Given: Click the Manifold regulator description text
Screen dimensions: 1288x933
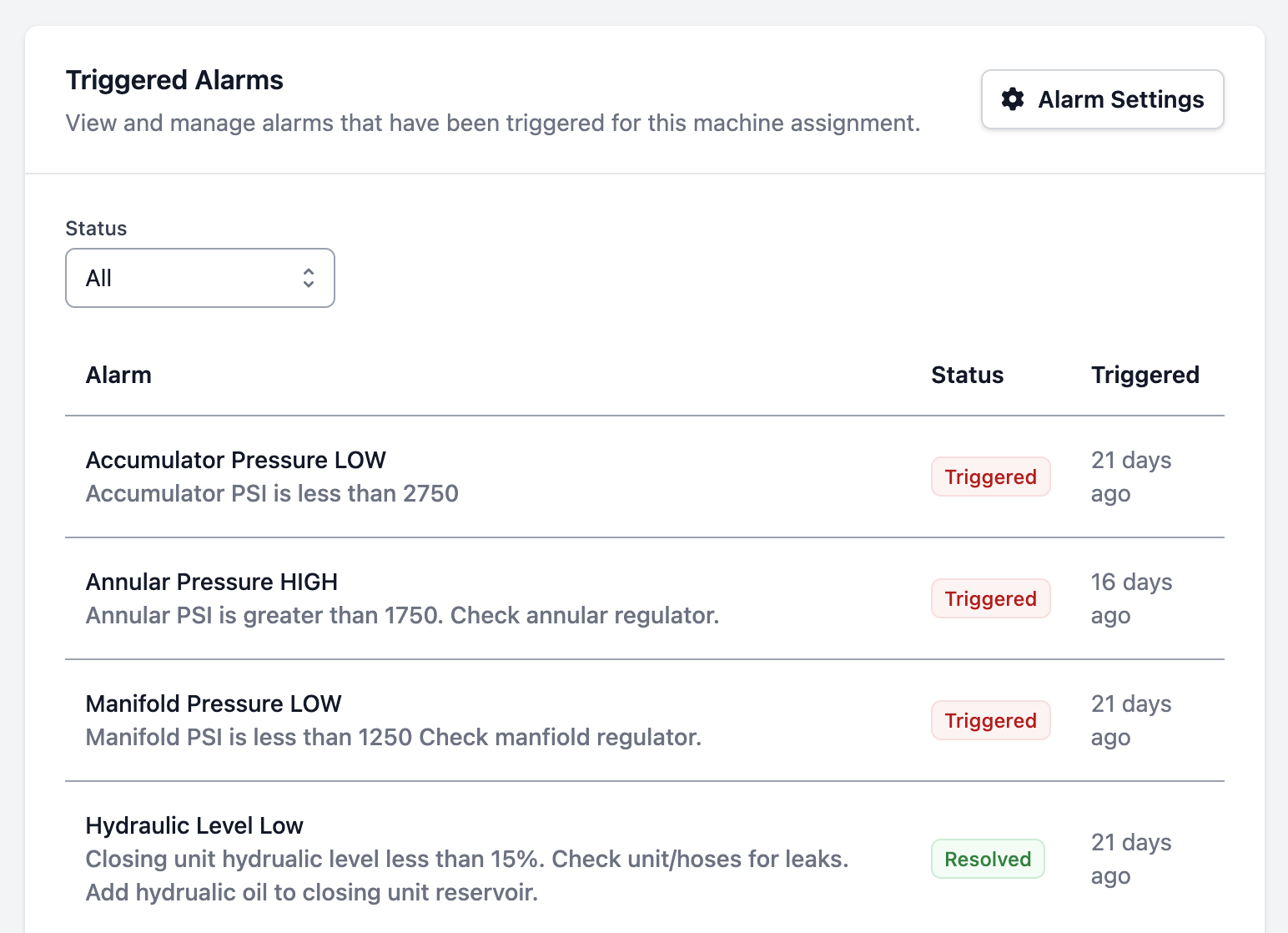Looking at the screenshot, I should (393, 737).
